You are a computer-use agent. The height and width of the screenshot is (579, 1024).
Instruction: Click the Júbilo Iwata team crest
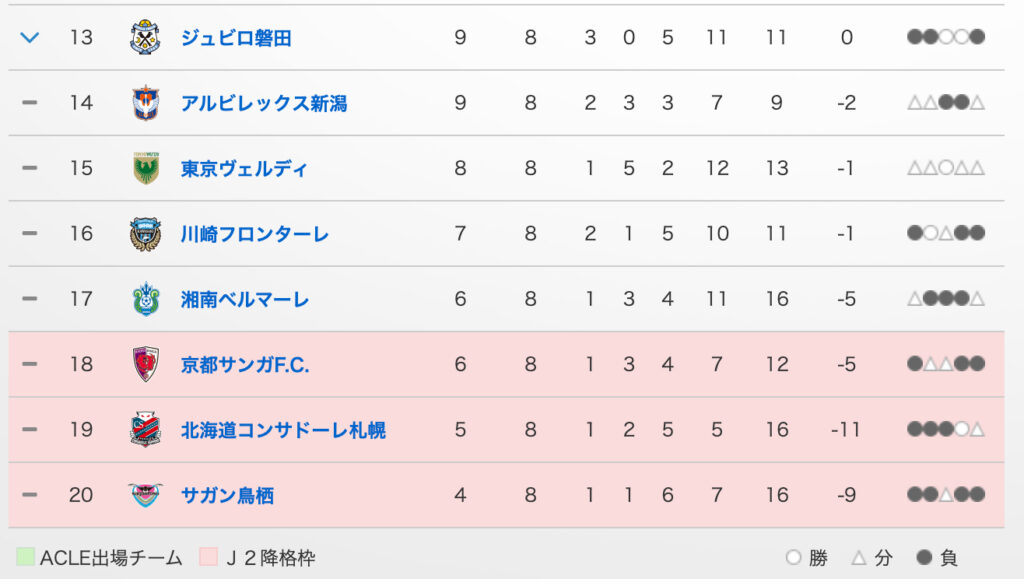click(x=145, y=38)
